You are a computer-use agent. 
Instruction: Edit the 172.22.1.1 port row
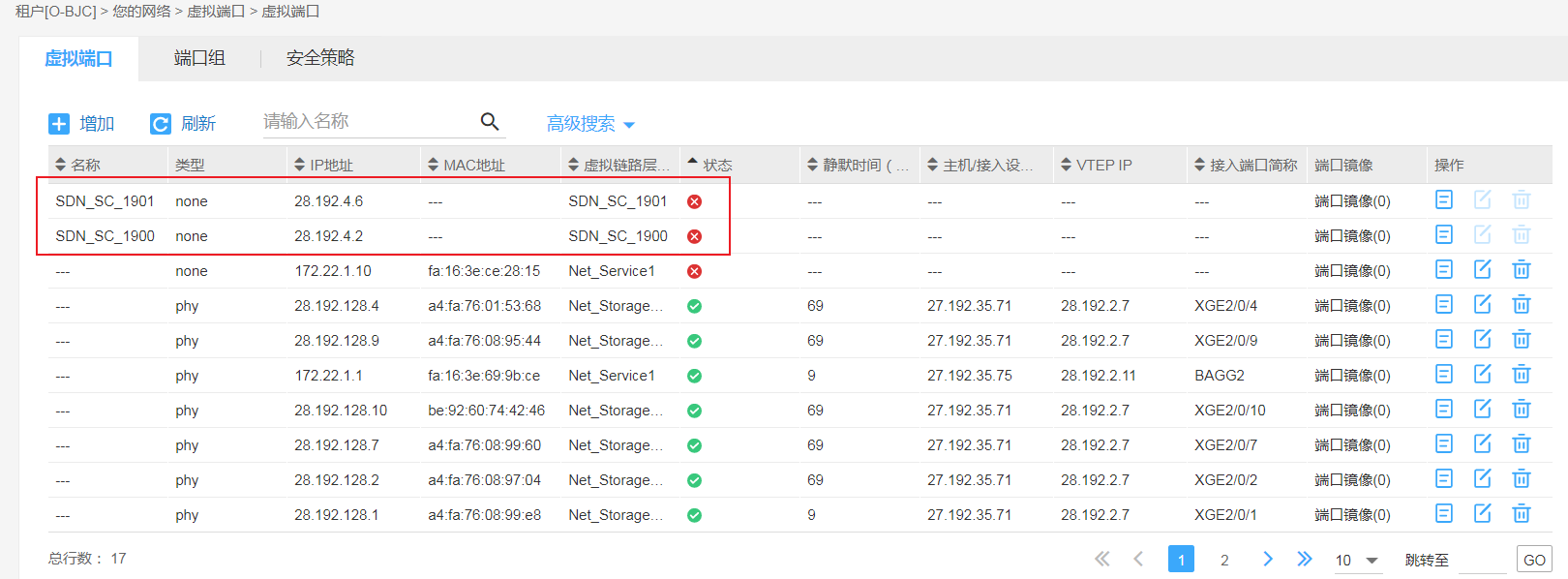(x=1483, y=374)
